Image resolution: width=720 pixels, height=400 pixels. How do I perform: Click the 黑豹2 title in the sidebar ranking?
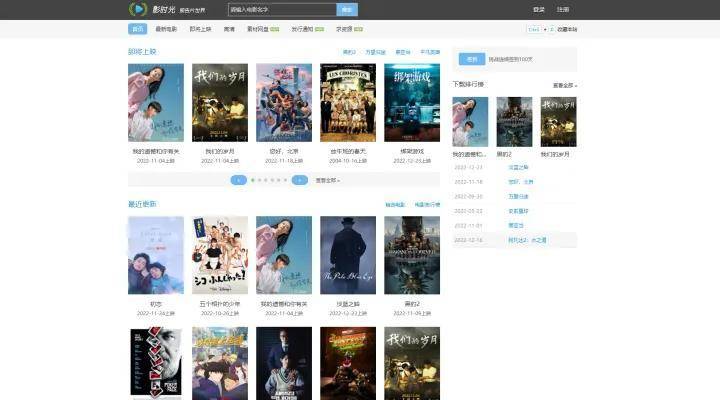(x=504, y=154)
